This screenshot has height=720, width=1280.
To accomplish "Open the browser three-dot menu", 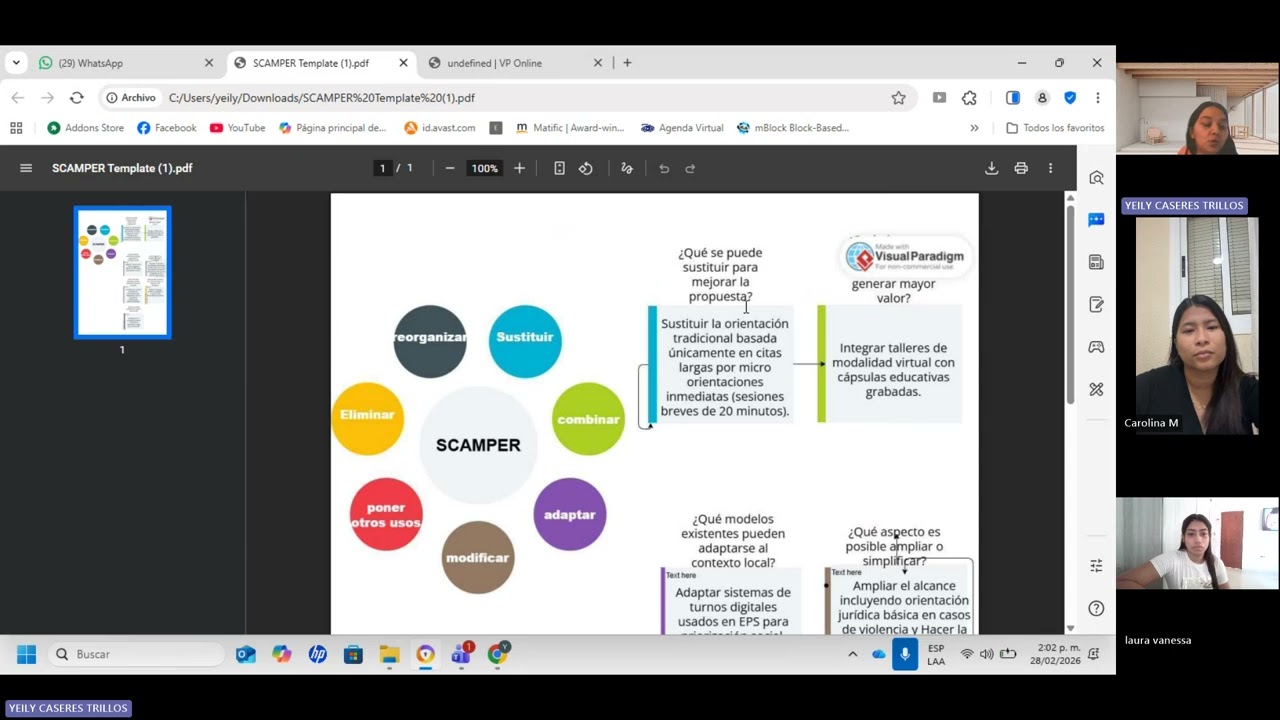I will click(1097, 98).
